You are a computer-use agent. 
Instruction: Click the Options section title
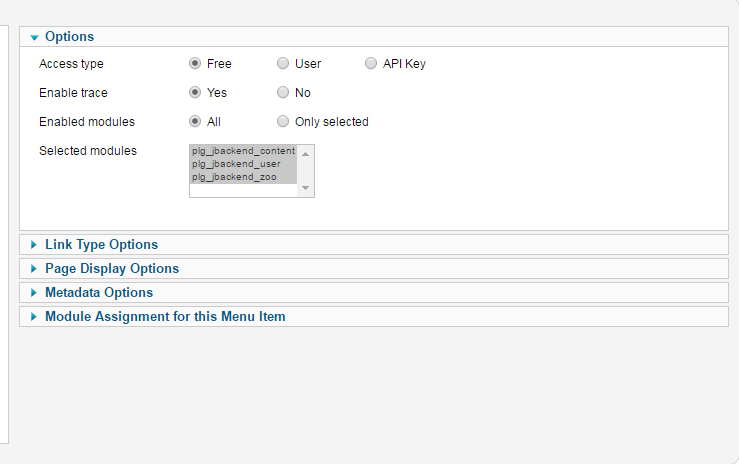click(69, 37)
